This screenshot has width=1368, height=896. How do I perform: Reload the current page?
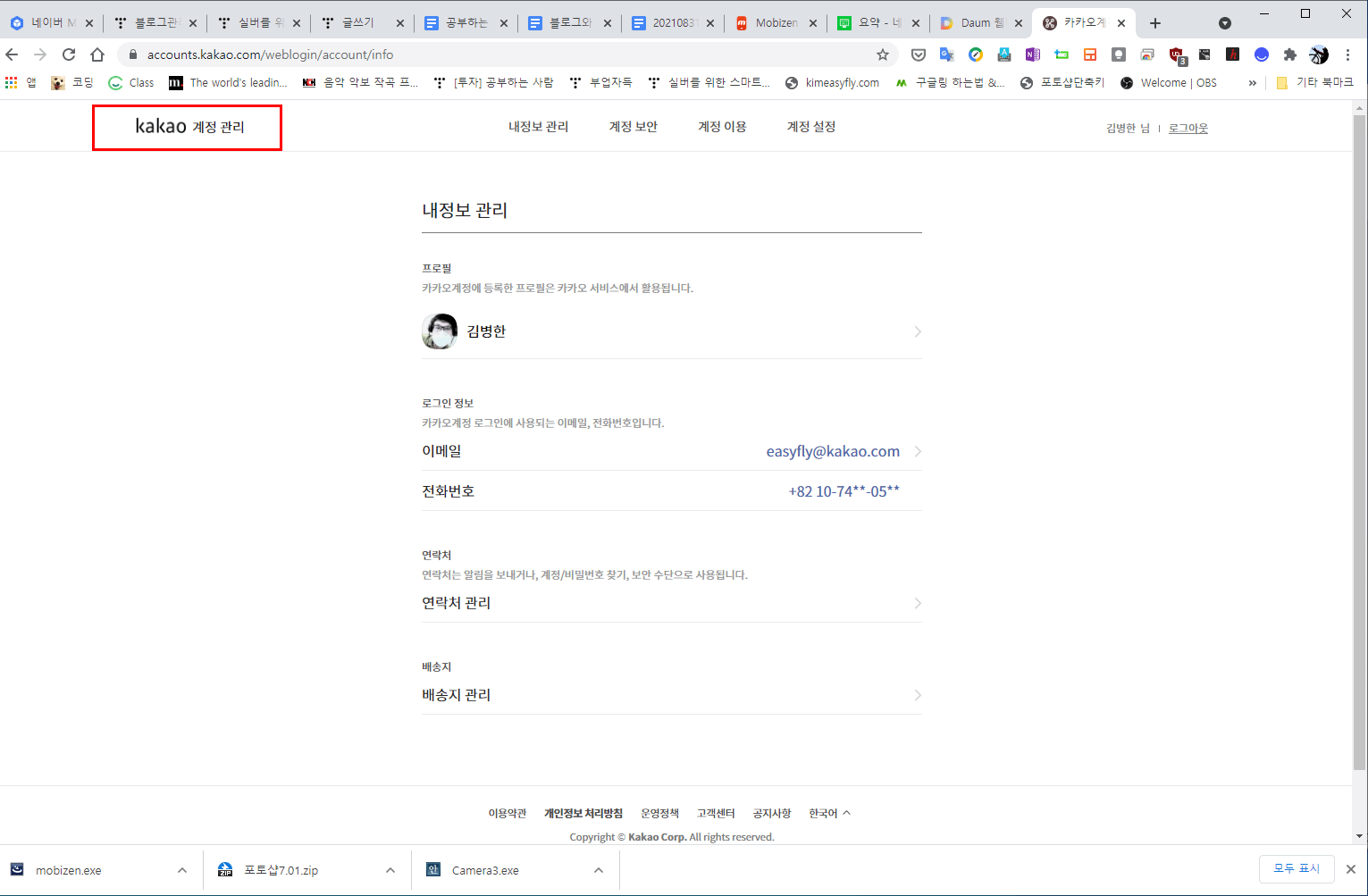tap(69, 54)
